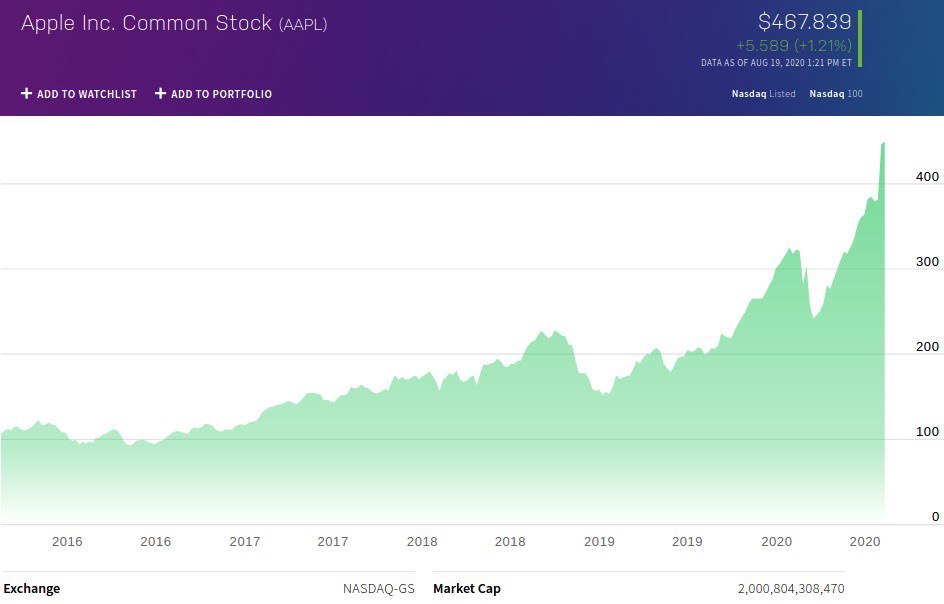The height and width of the screenshot is (604, 944).
Task: Click the green price indicator bar
Action: pos(860,39)
